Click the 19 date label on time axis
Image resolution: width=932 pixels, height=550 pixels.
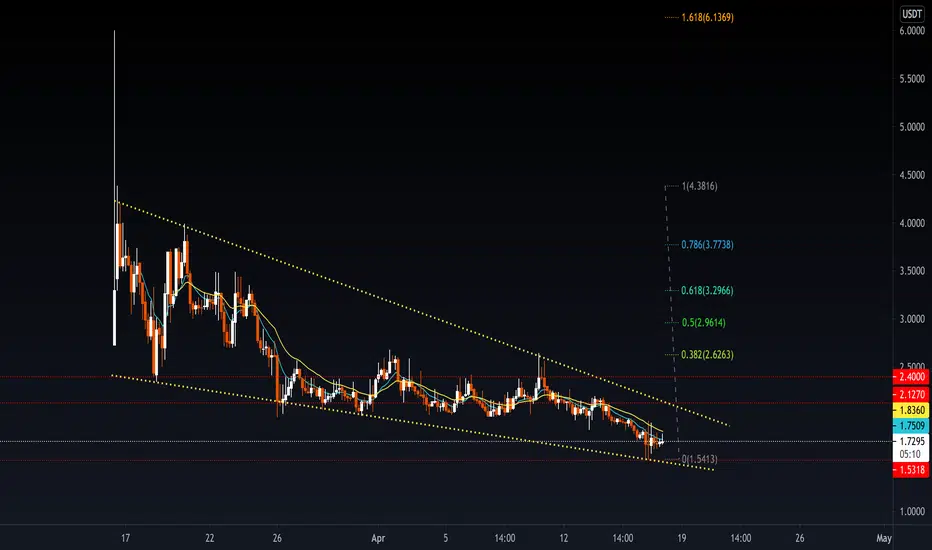681,538
